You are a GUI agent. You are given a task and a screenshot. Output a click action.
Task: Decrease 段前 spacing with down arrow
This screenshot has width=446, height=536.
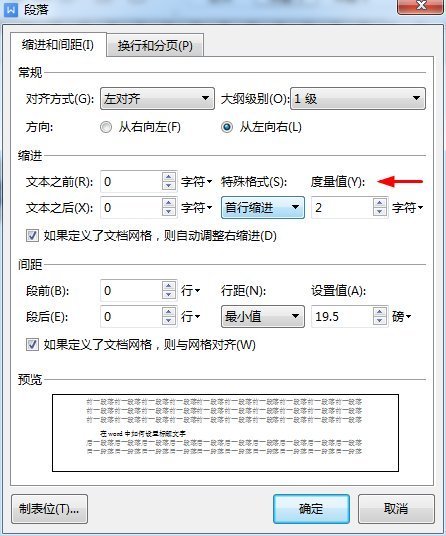[x=169, y=295]
